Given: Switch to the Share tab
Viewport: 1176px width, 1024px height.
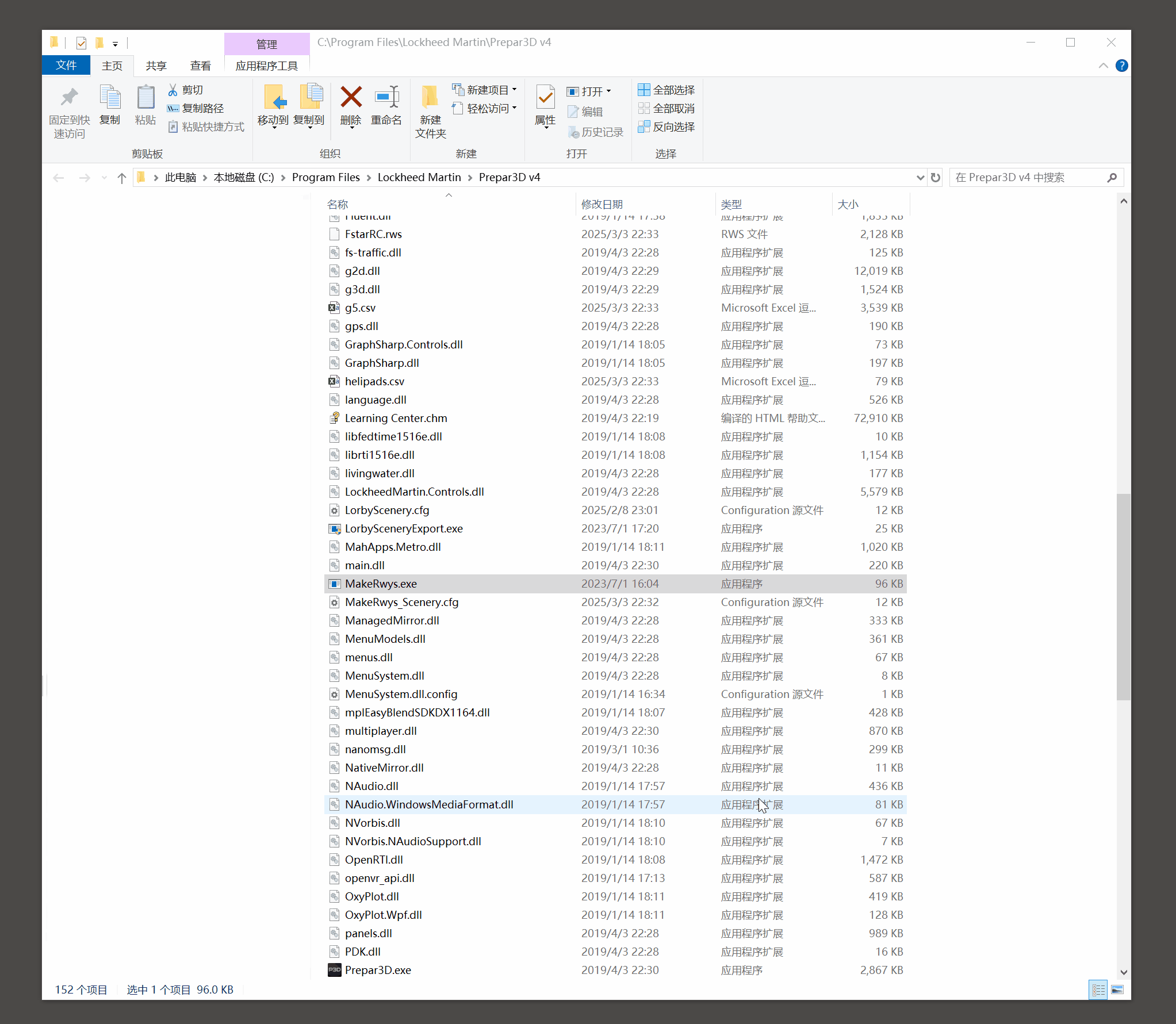Looking at the screenshot, I should pos(156,66).
